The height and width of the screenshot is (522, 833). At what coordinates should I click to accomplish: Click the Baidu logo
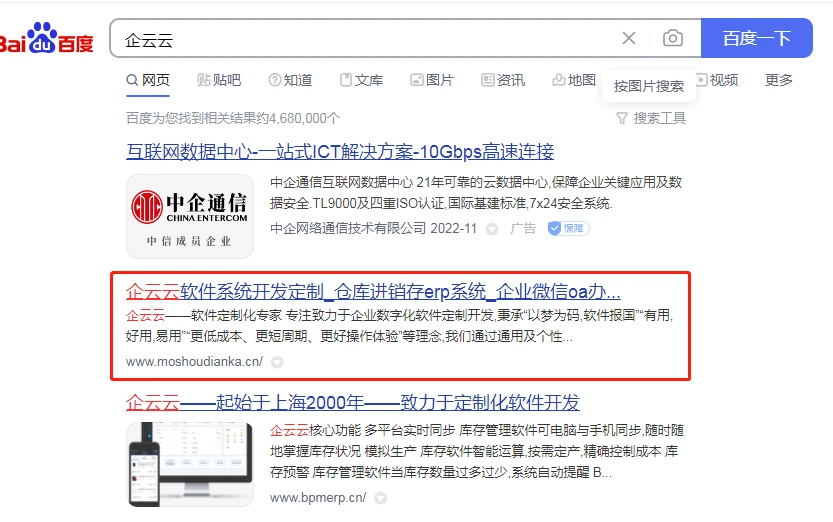point(47,38)
